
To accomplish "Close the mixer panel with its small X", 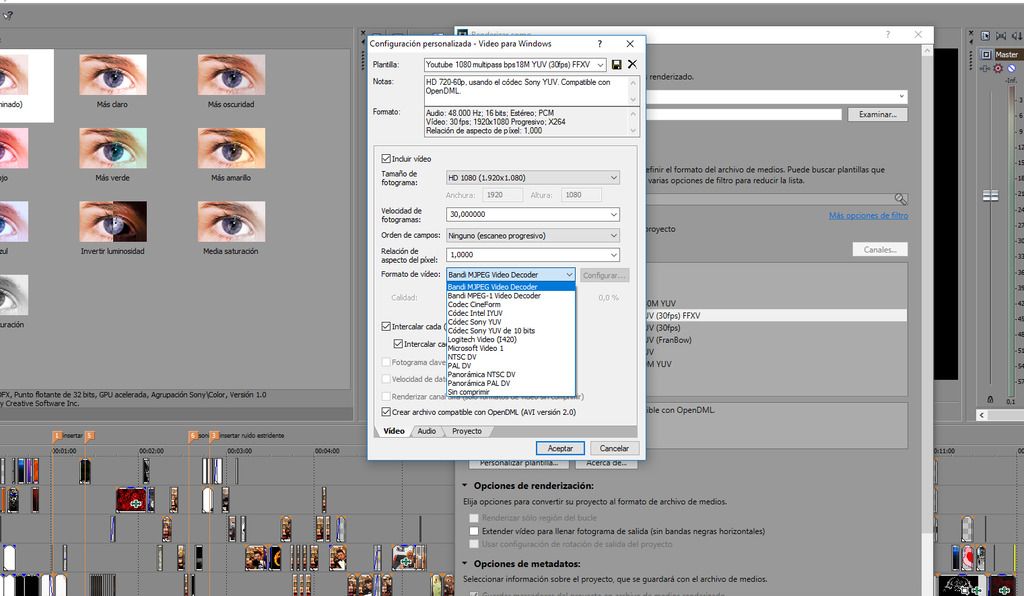I will 971,33.
